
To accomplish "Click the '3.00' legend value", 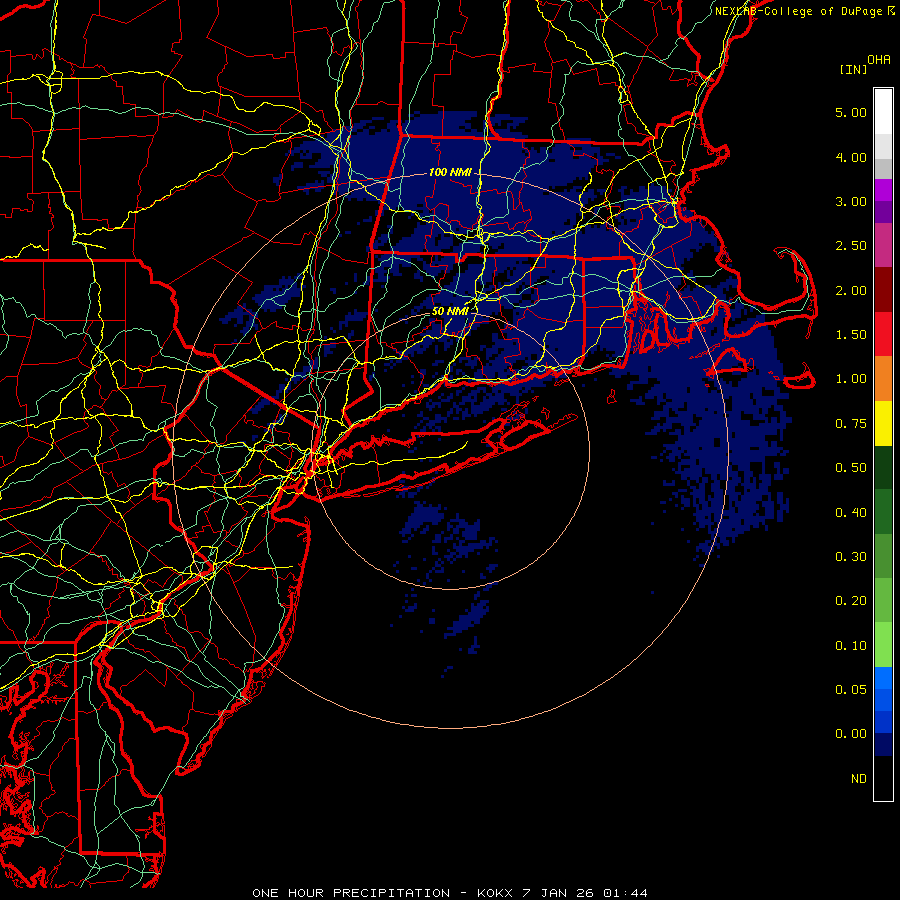I will [x=851, y=201].
